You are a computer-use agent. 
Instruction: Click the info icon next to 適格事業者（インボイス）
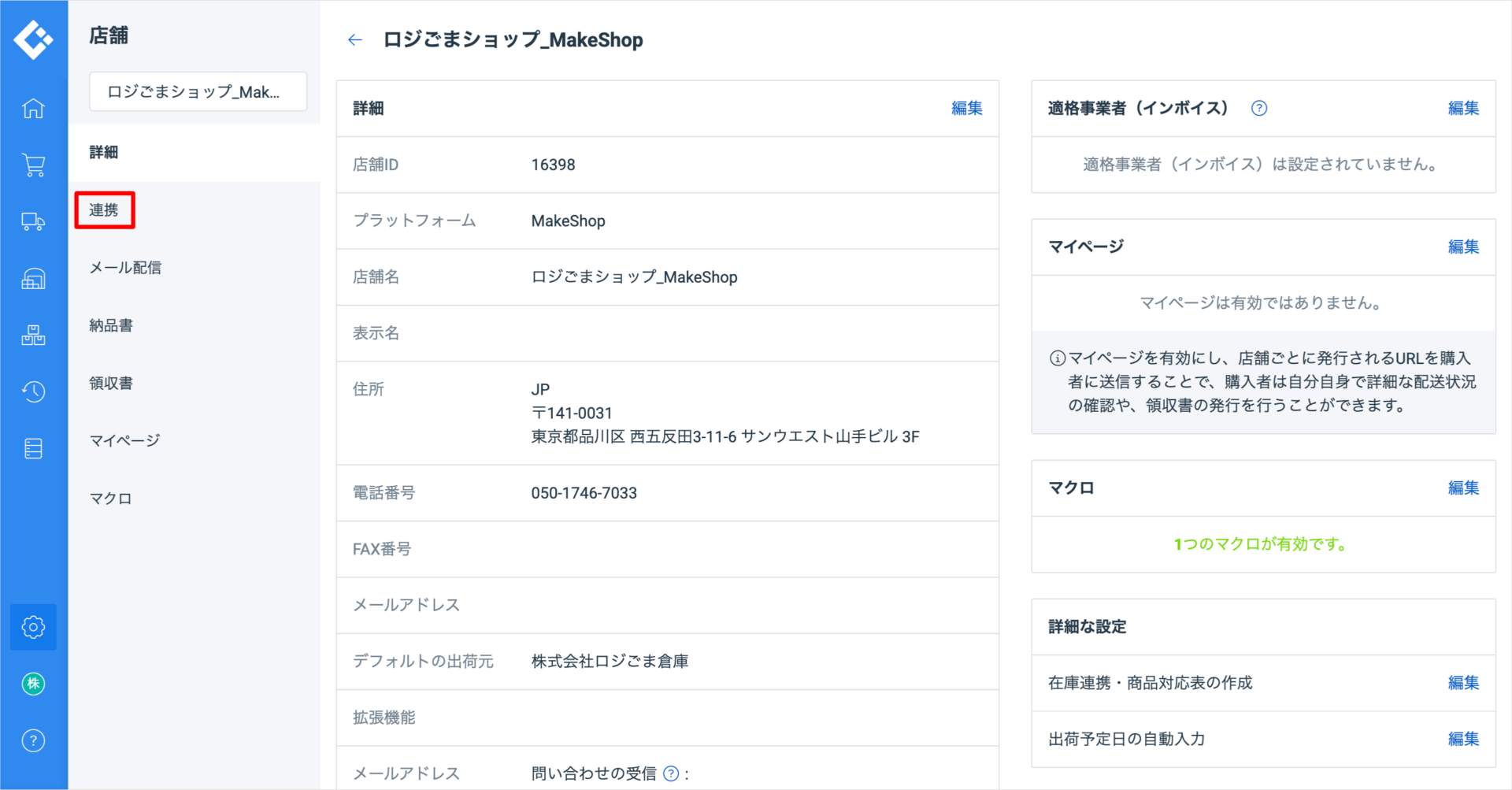(1258, 108)
